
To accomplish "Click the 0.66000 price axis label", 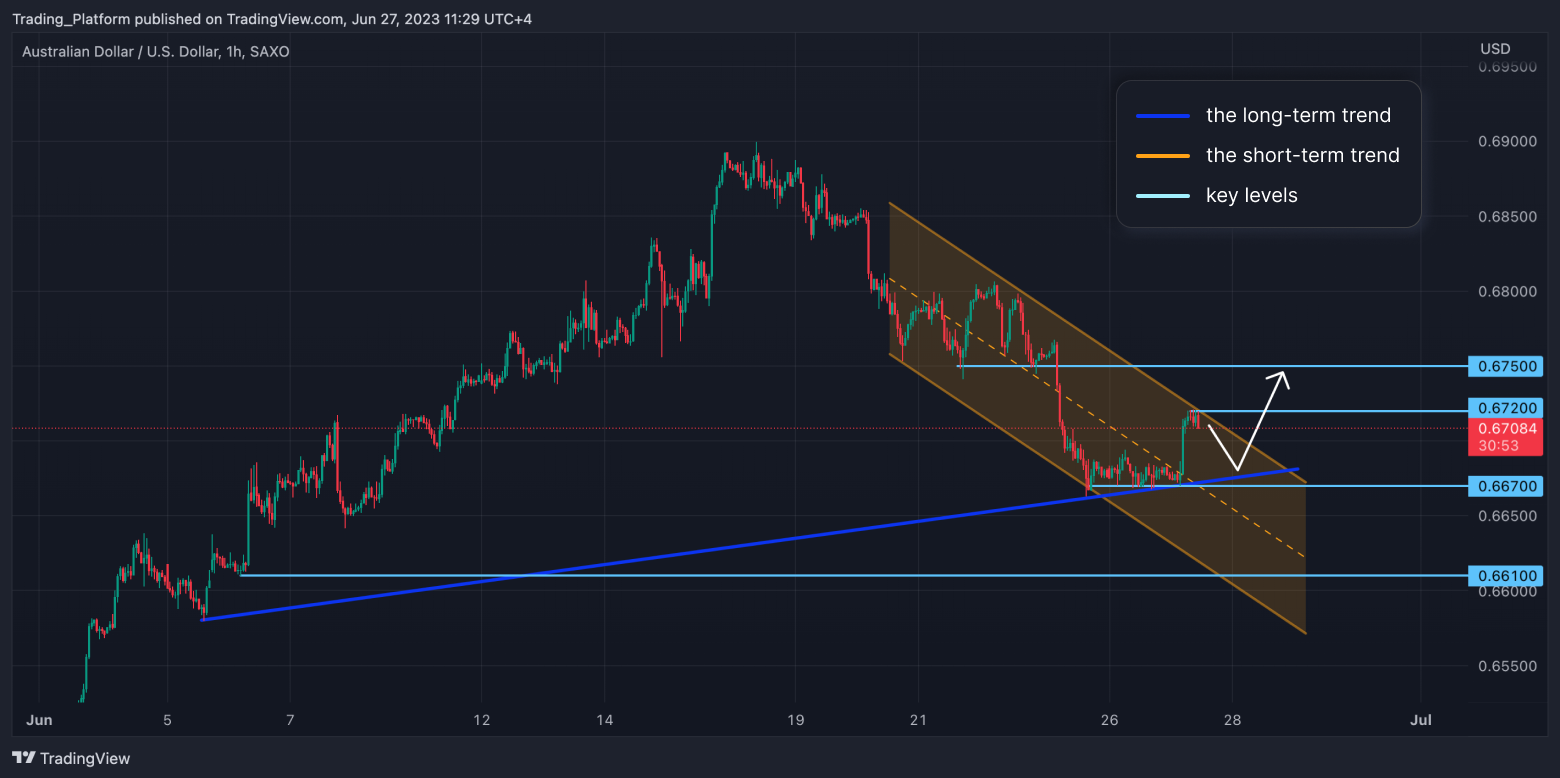I will point(1506,591).
